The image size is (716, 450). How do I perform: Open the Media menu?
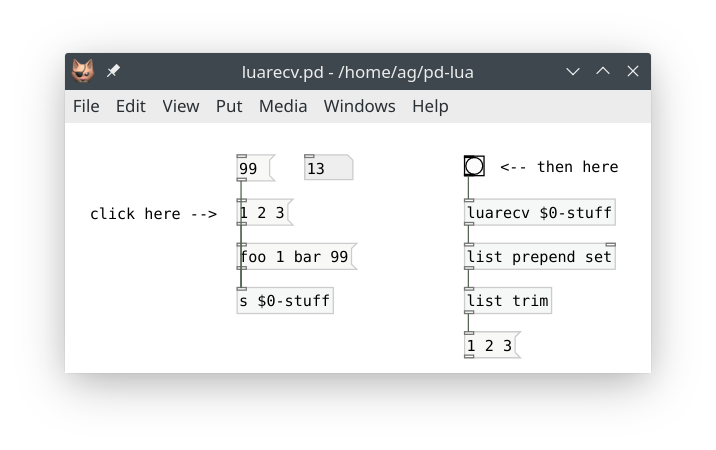coord(283,106)
